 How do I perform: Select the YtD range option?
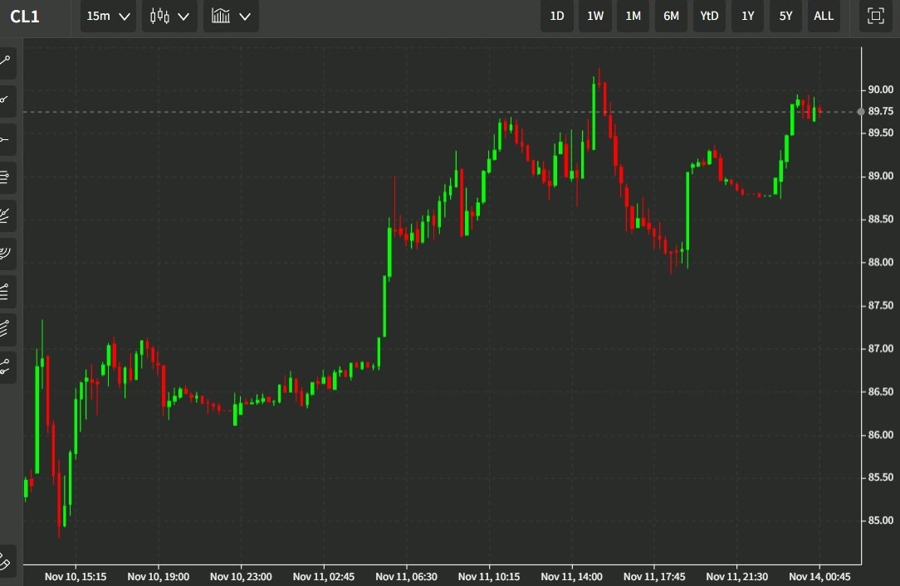click(x=709, y=16)
